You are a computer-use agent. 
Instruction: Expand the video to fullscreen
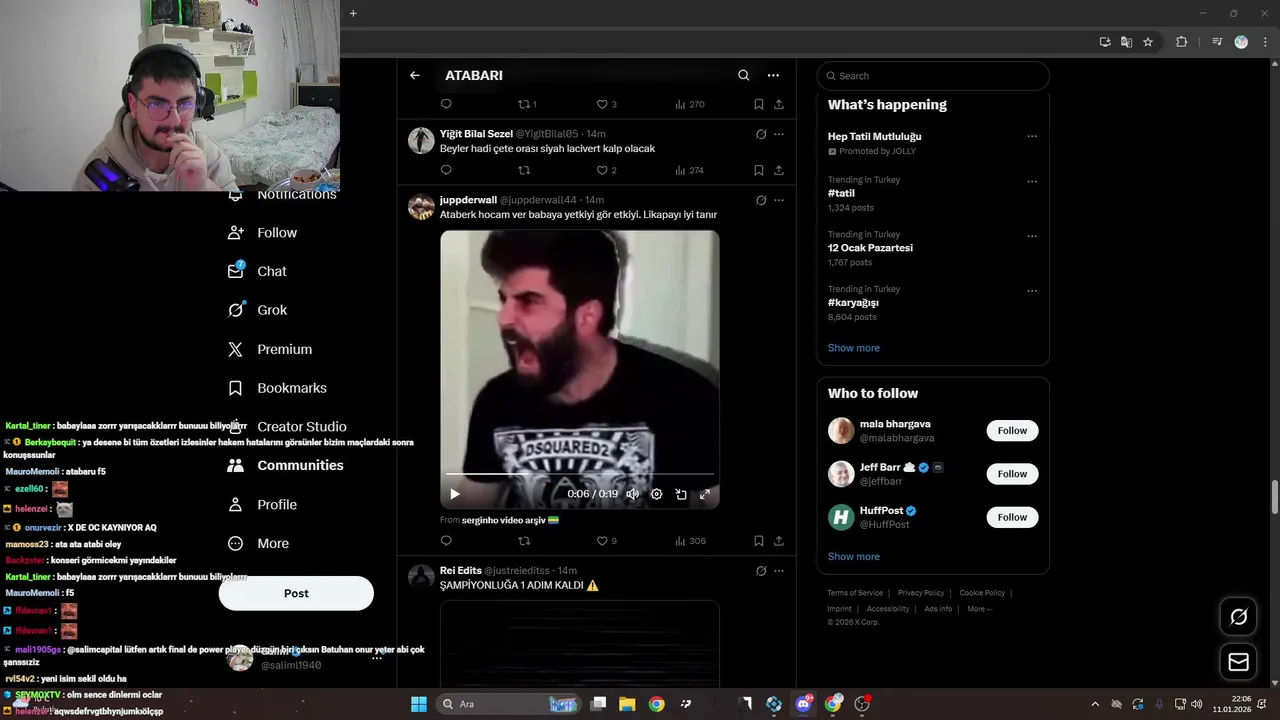(x=705, y=494)
